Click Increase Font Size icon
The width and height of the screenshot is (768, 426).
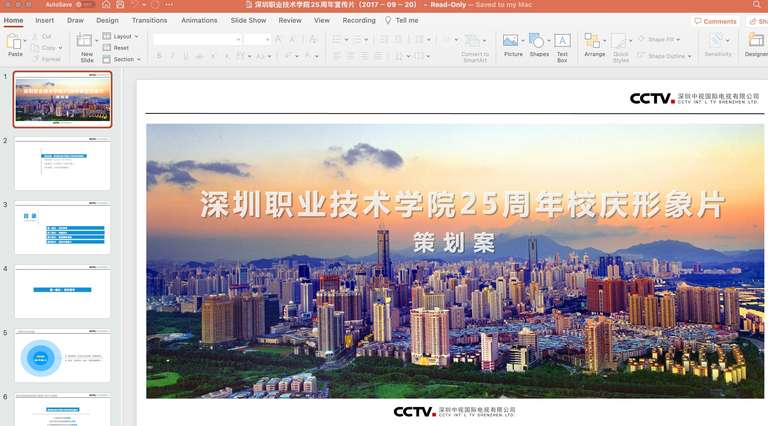(x=278, y=39)
